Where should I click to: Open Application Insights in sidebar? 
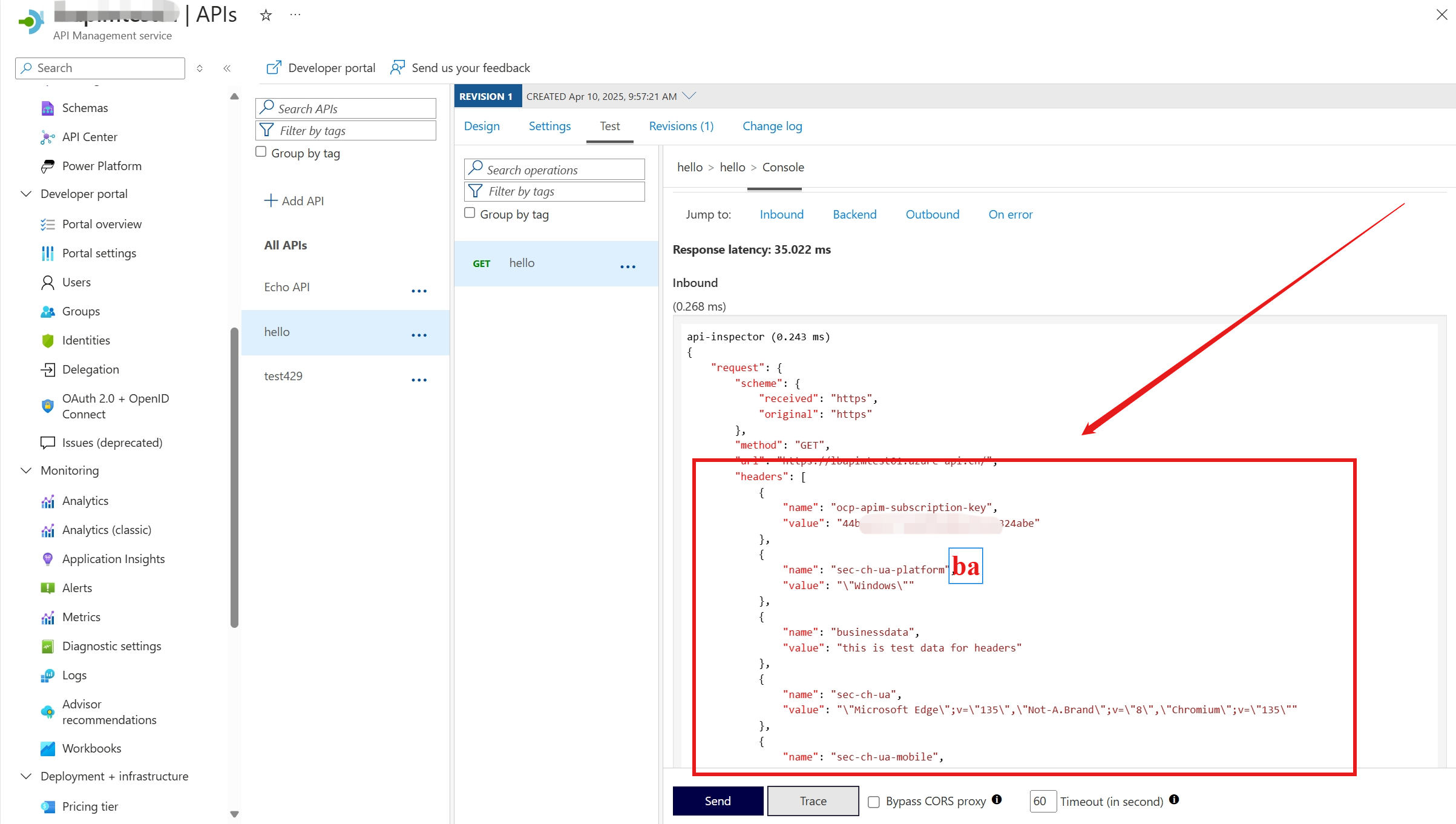[113, 559]
